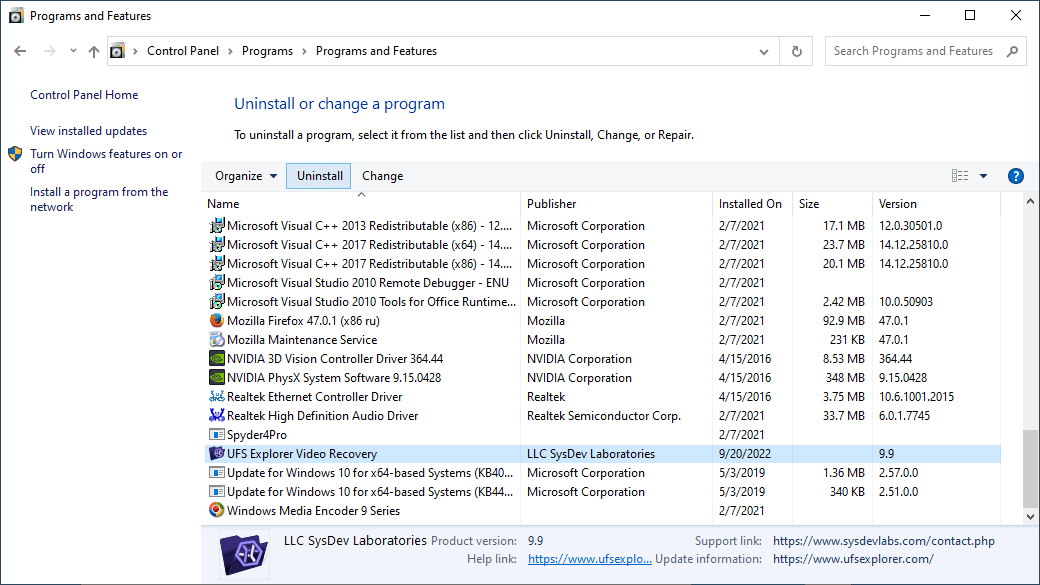This screenshot has width=1040, height=585.
Task: Click the Mozilla Maintenance Service icon
Action: [216, 340]
